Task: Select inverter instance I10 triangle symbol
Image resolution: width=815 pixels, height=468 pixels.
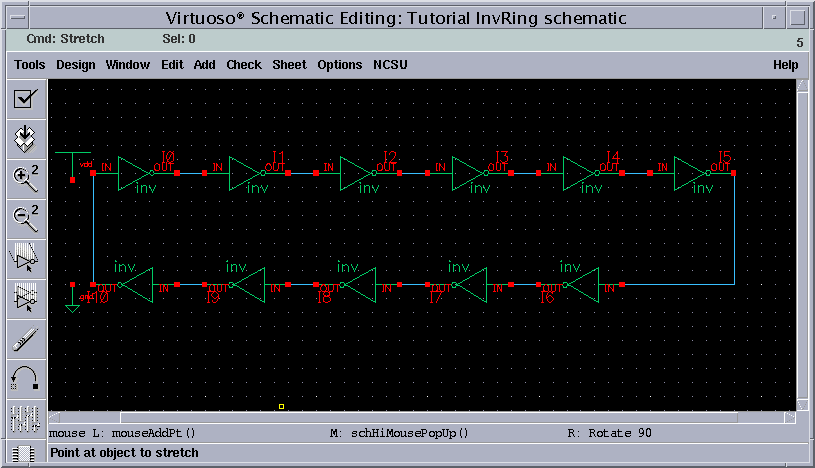Action: coord(137,284)
